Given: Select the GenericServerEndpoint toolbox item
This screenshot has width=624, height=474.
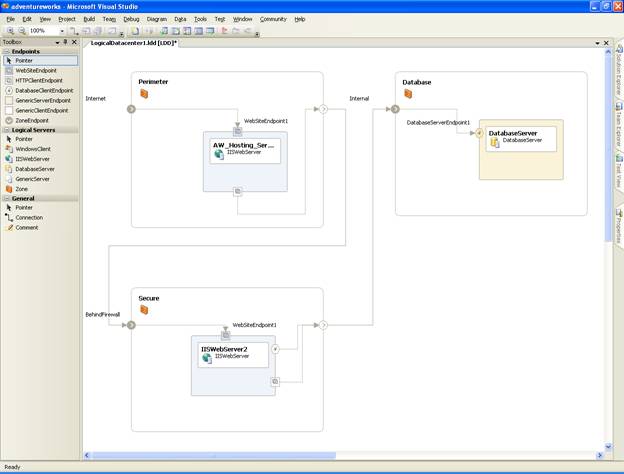Looking at the screenshot, I should click(41, 100).
